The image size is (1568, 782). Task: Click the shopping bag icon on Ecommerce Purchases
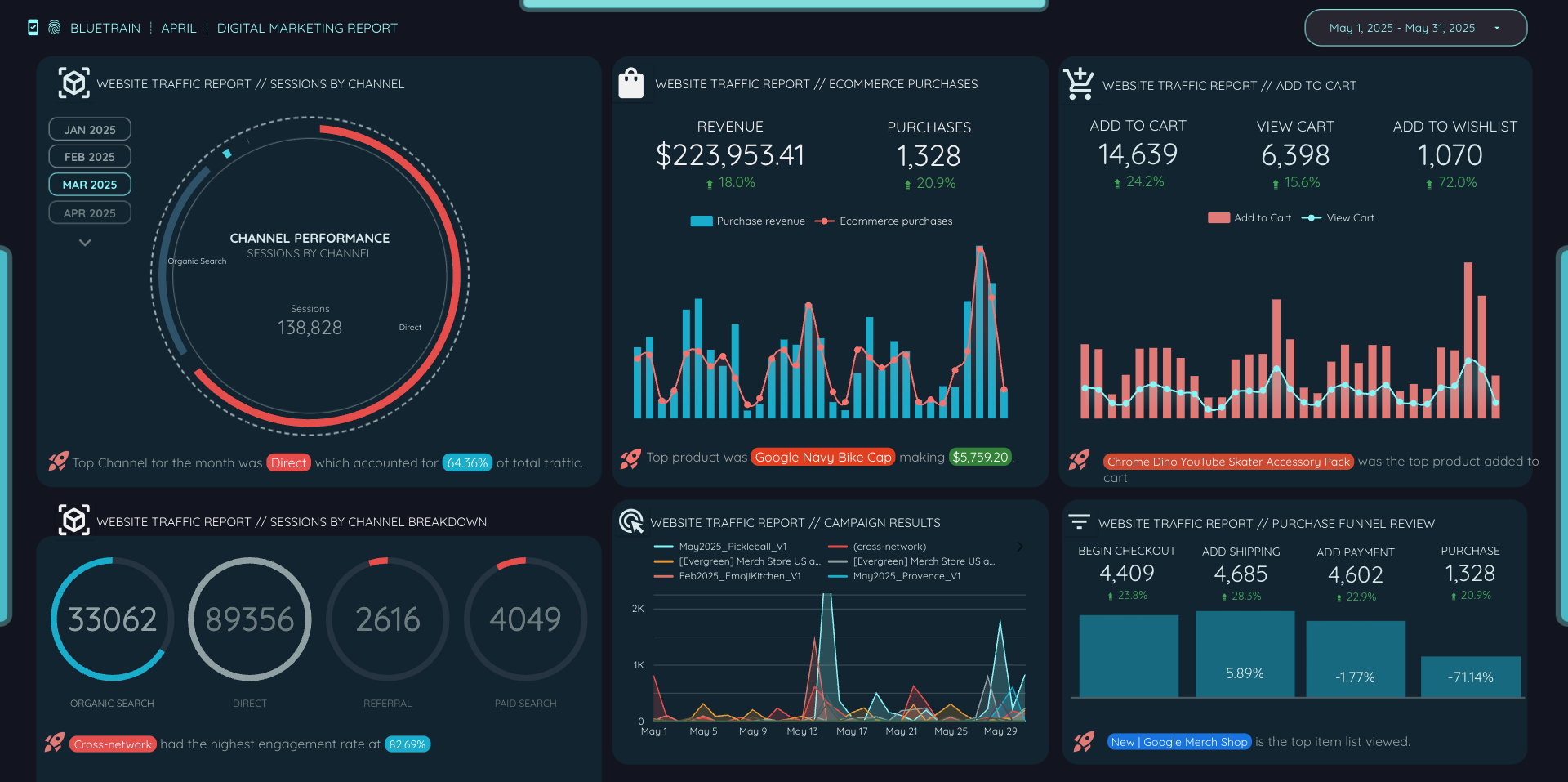click(x=630, y=83)
